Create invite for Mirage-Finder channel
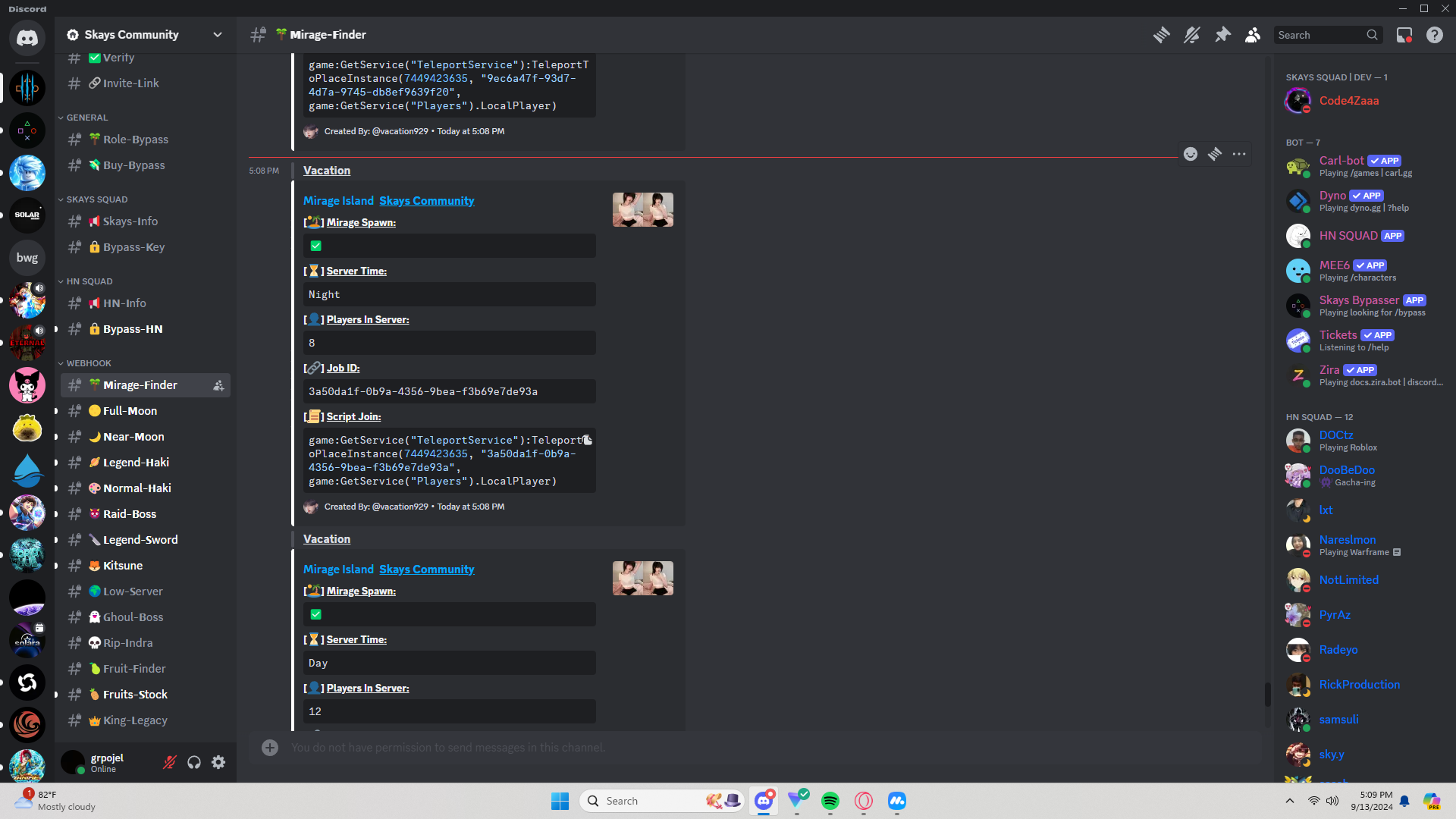1456x819 pixels. pyautogui.click(x=218, y=385)
